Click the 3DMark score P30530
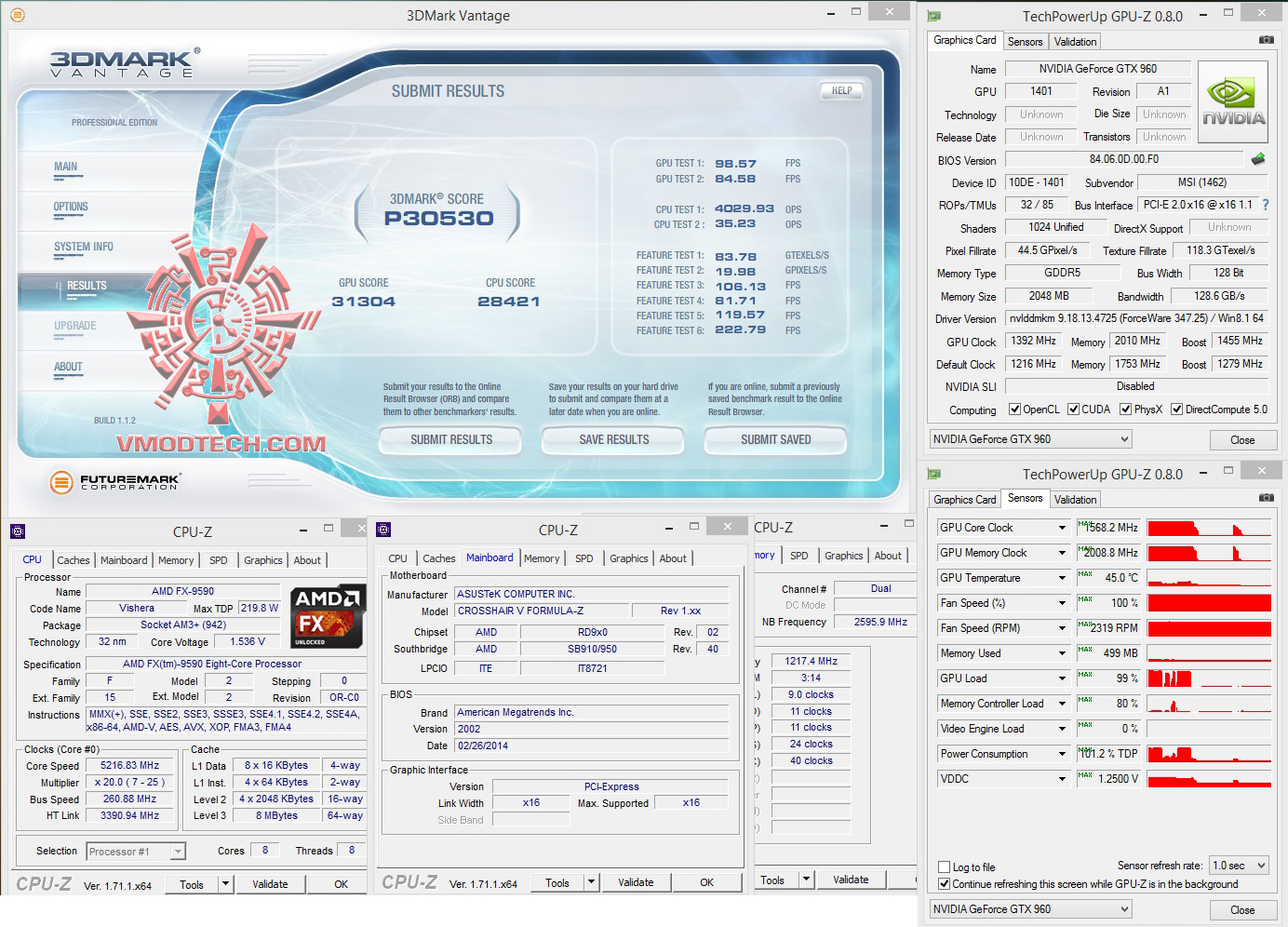 pyautogui.click(x=439, y=219)
